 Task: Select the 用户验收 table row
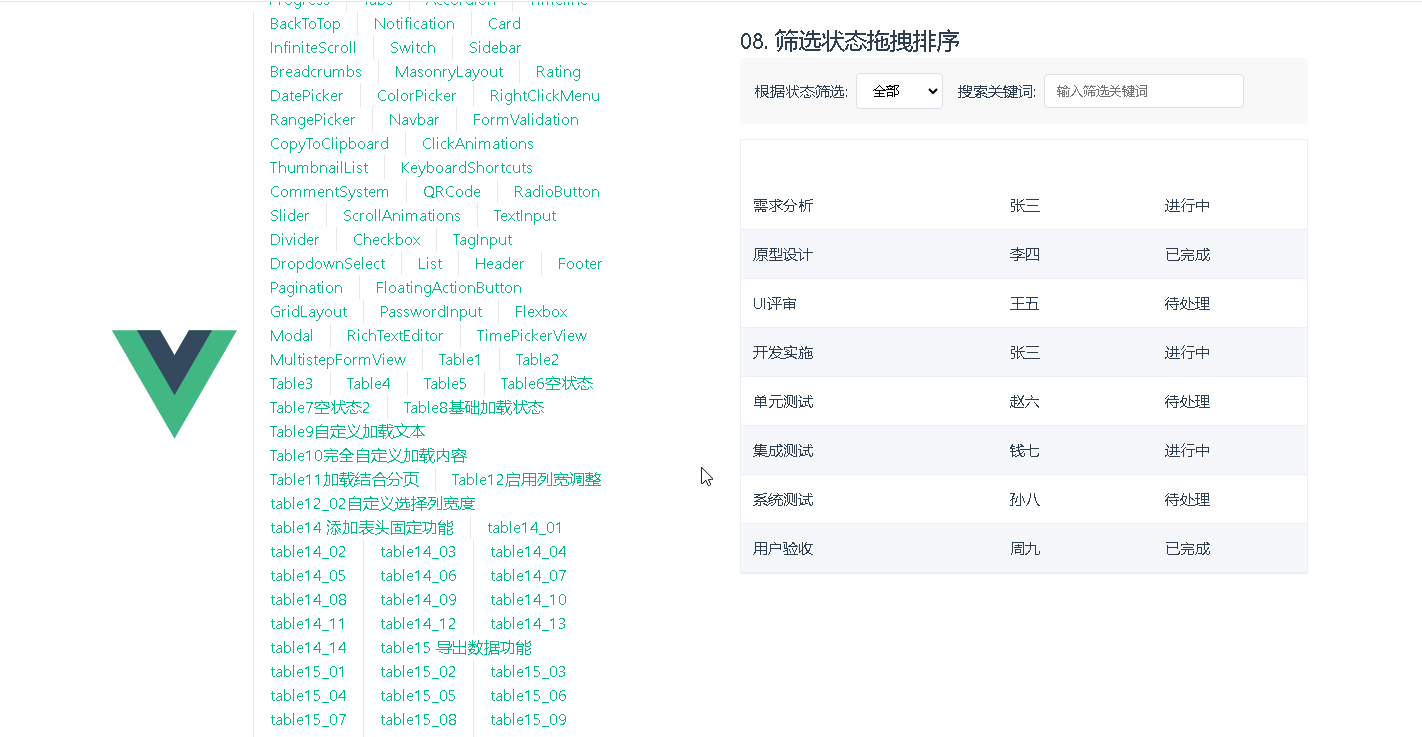click(x=1023, y=548)
